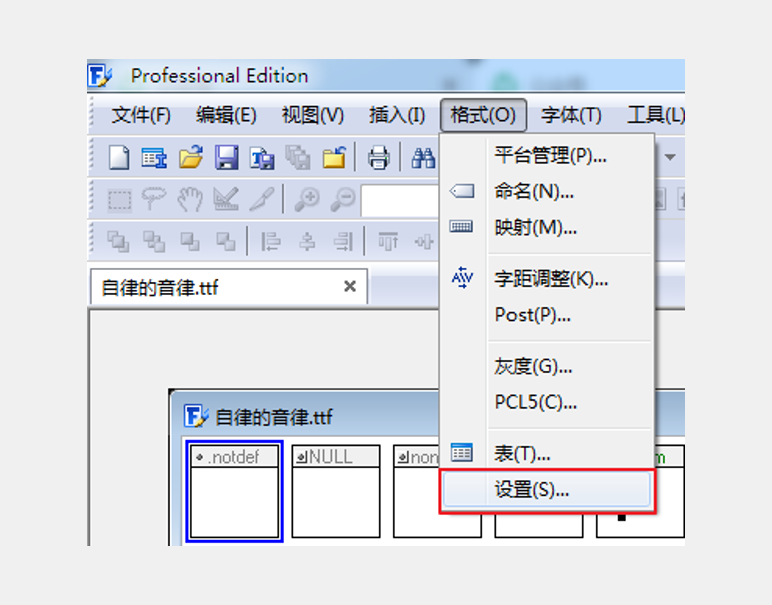
Task: Click the third combine contours icon
Action: pos(190,241)
